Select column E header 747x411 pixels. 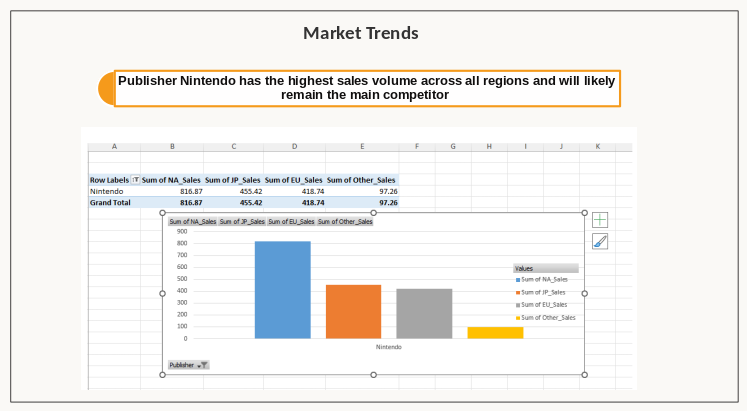tap(362, 147)
